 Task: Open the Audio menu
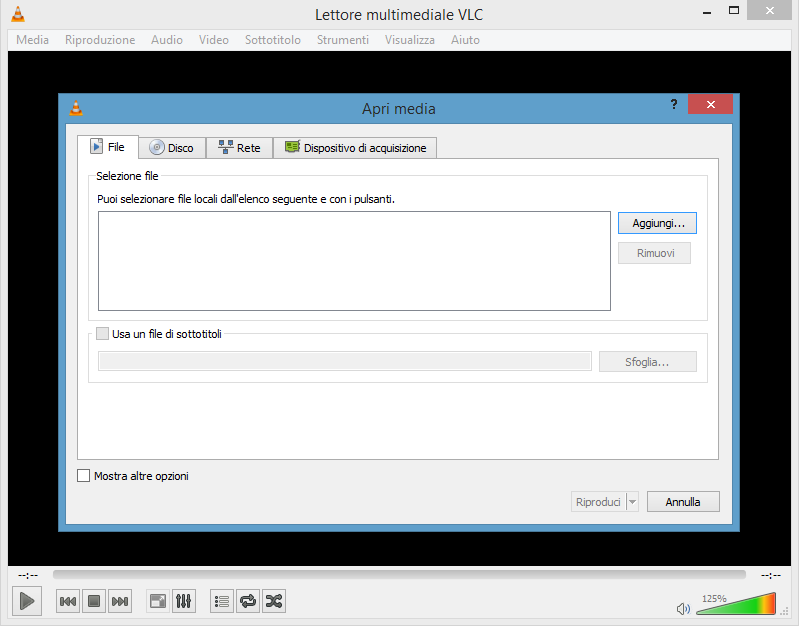coord(167,40)
